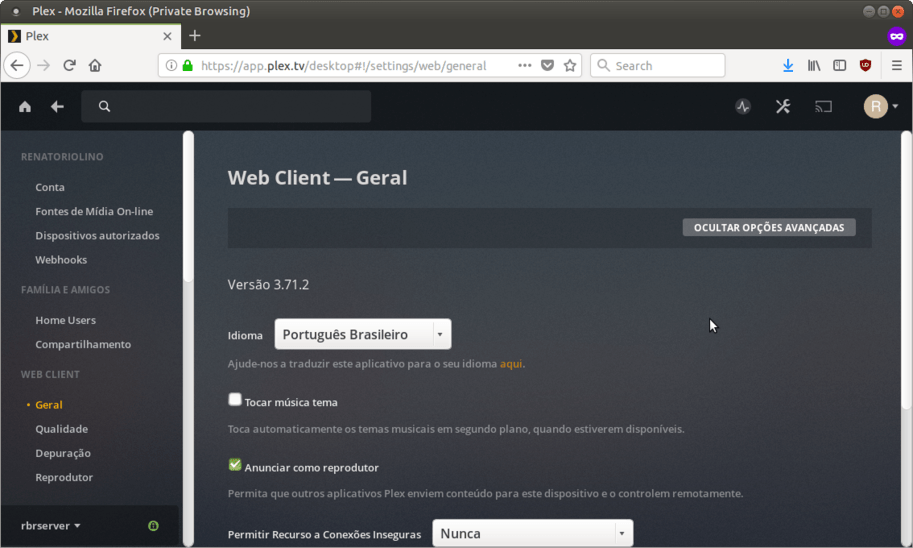The width and height of the screenshot is (913, 548).
Task: Click the Plex search magnifier icon
Action: [x=104, y=106]
